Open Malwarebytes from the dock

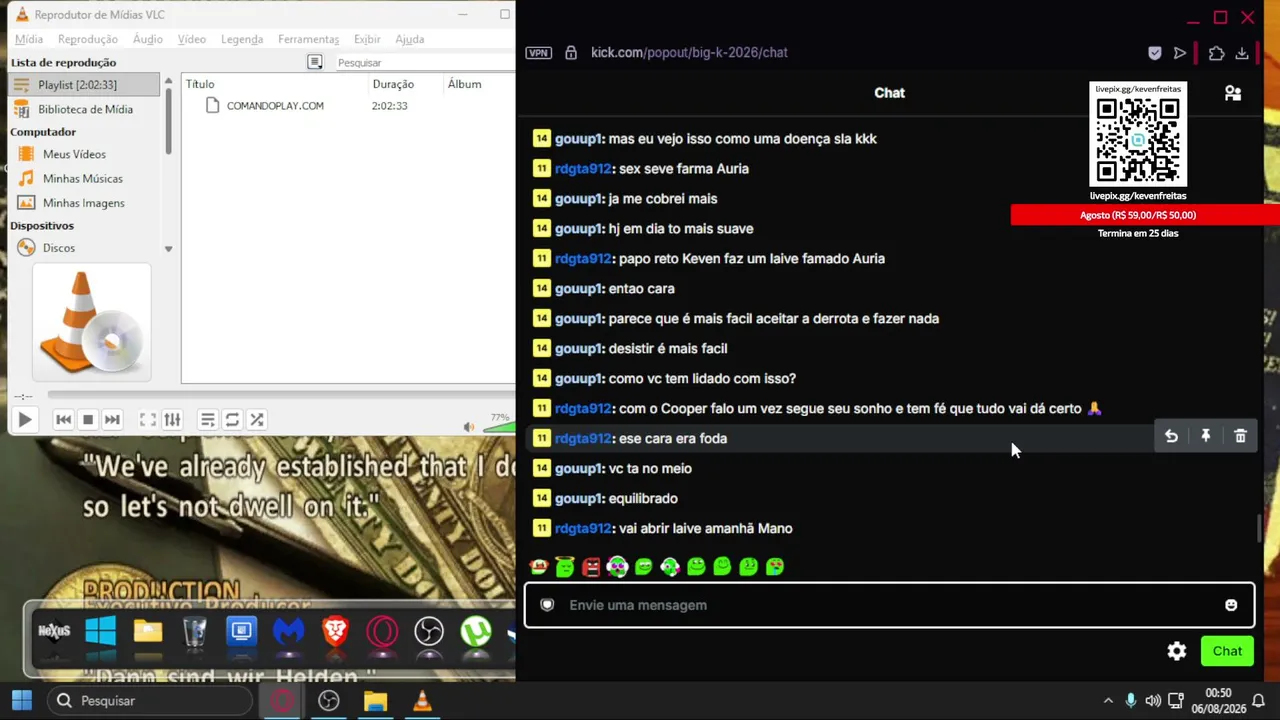(288, 631)
